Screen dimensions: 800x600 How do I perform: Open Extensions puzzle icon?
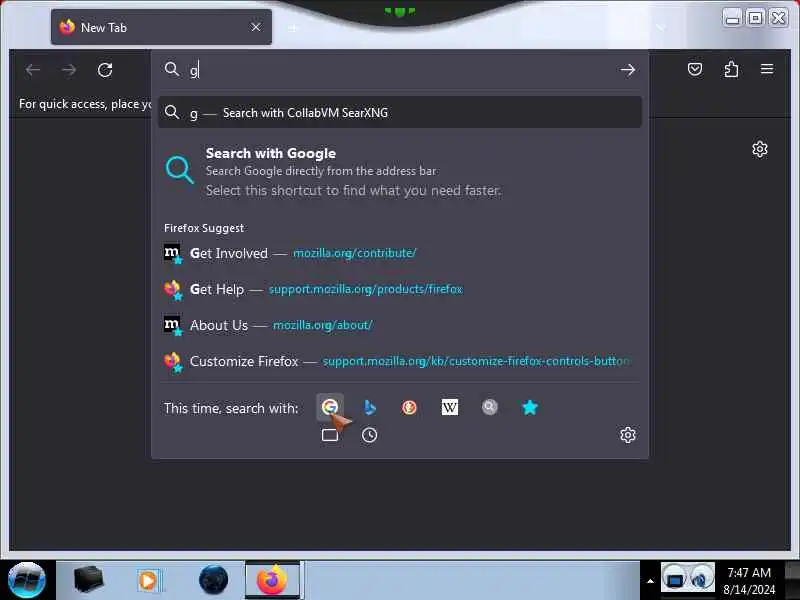731,69
